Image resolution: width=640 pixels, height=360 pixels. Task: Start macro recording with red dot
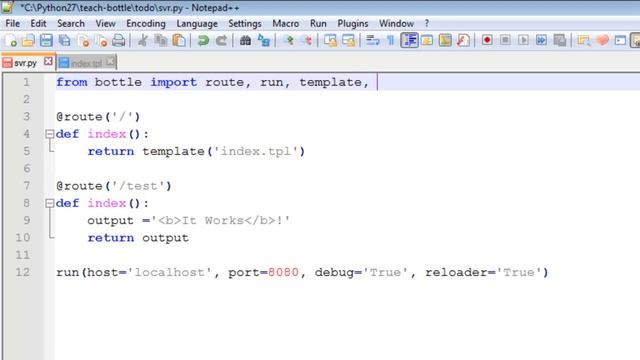487,40
